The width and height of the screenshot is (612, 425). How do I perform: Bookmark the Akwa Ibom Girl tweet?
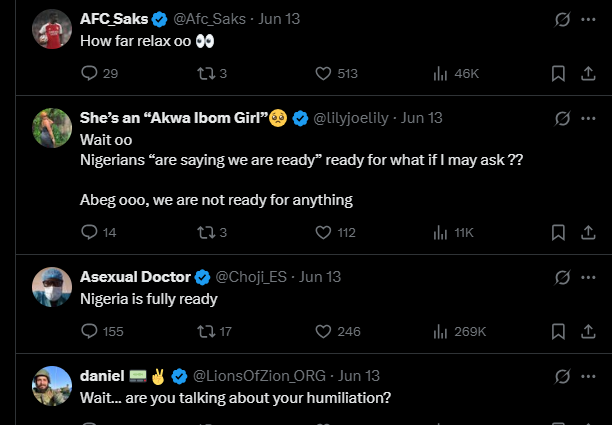point(558,233)
